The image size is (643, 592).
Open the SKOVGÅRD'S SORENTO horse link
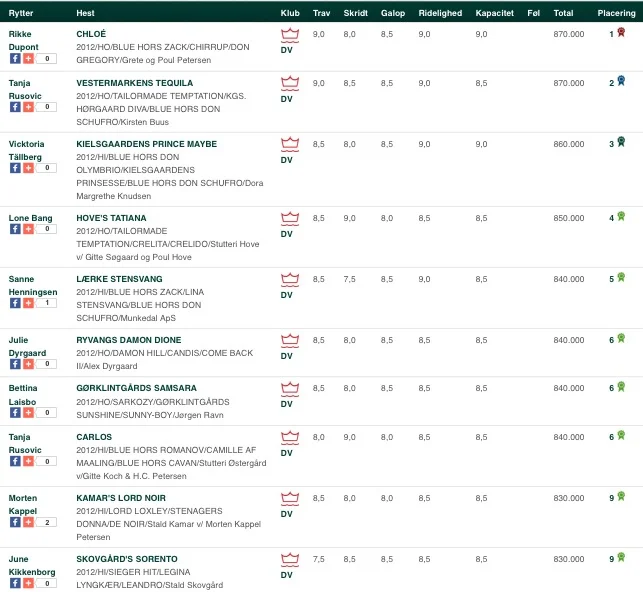coord(127,559)
